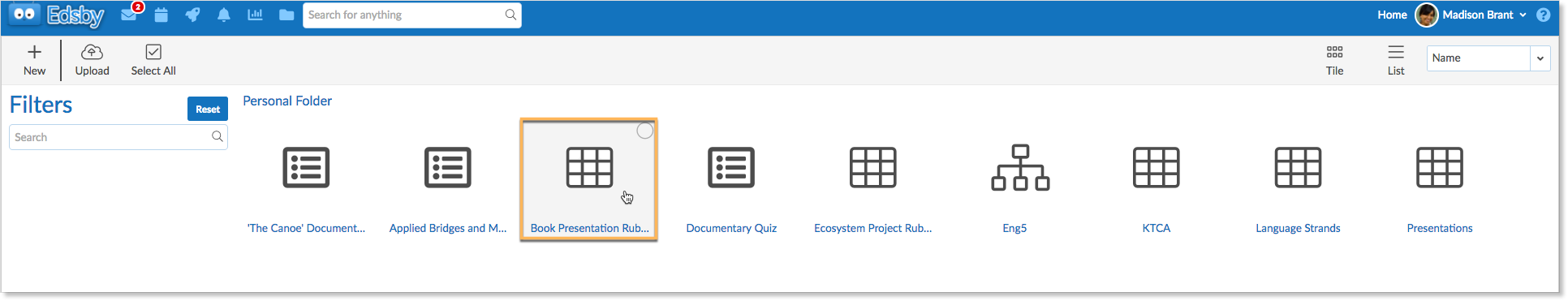The width and height of the screenshot is (1568, 301).
Task: Open the notifications bell icon
Action: click(224, 15)
